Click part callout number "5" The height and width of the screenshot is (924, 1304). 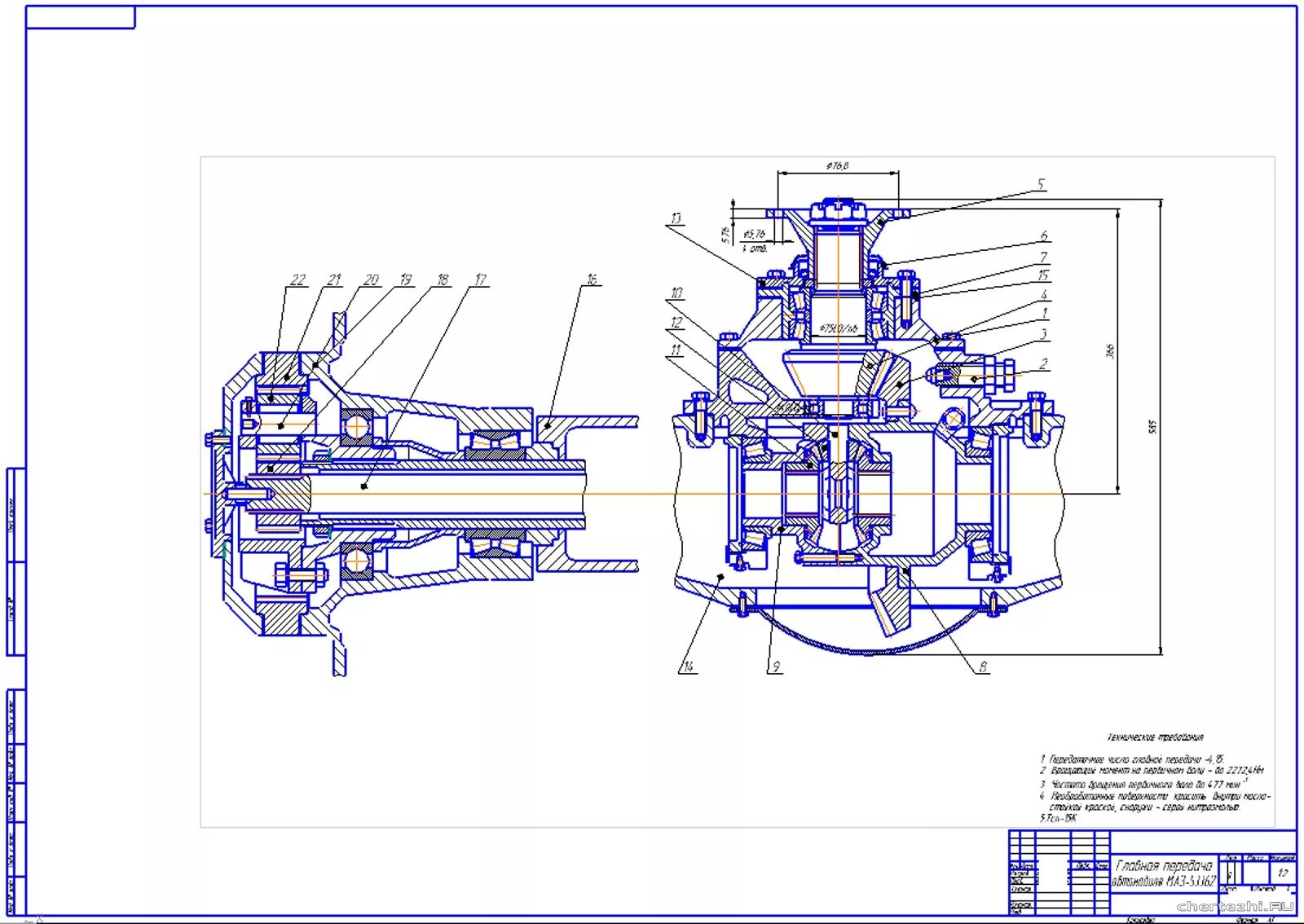[x=1041, y=184]
